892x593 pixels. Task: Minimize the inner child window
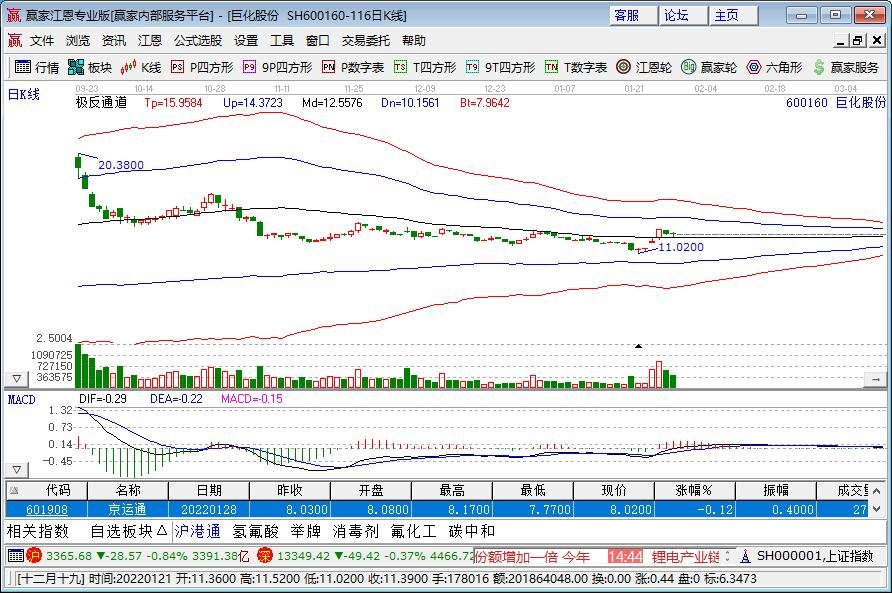(x=841, y=40)
